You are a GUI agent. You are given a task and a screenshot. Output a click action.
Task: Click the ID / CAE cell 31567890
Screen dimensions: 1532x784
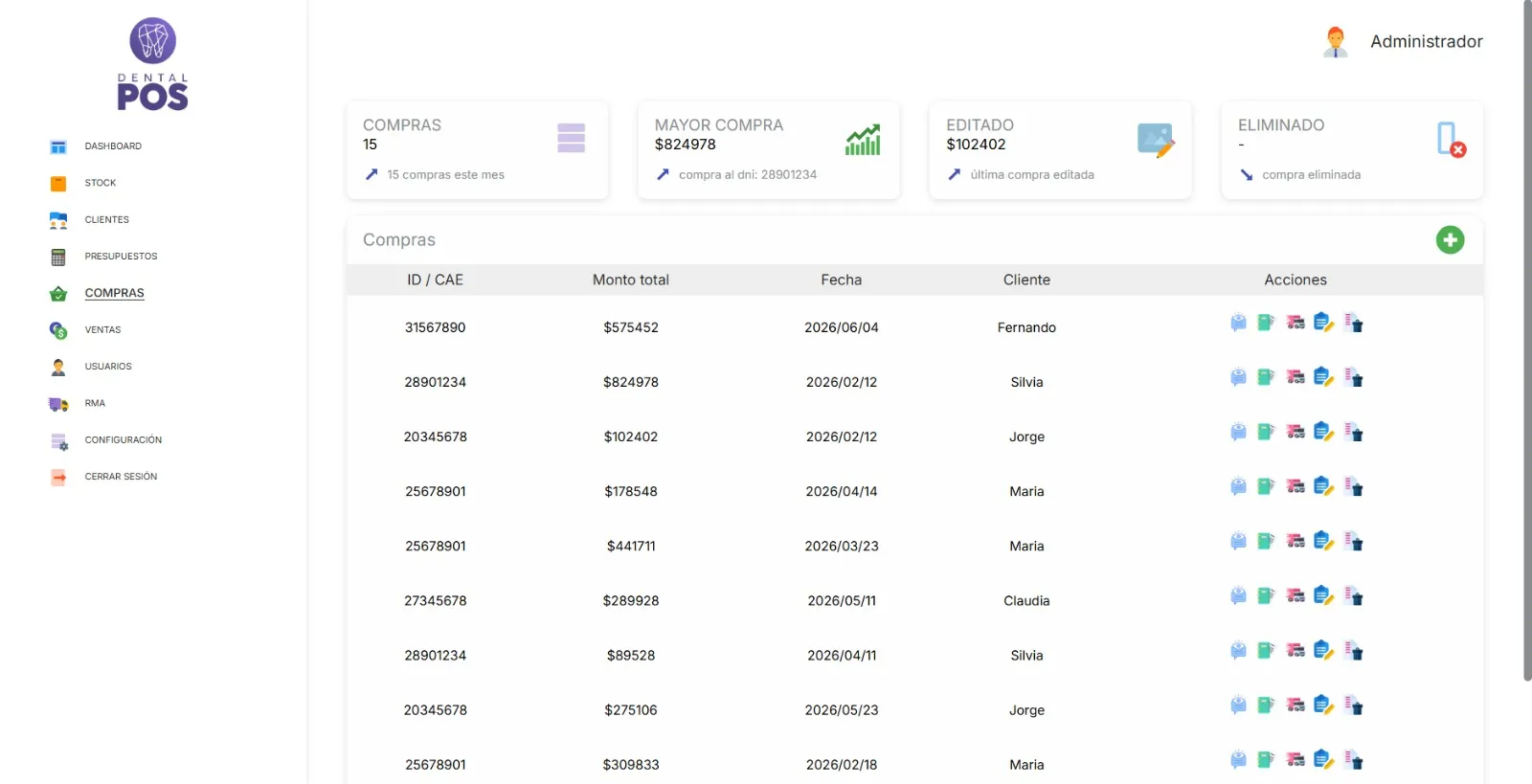pos(435,327)
